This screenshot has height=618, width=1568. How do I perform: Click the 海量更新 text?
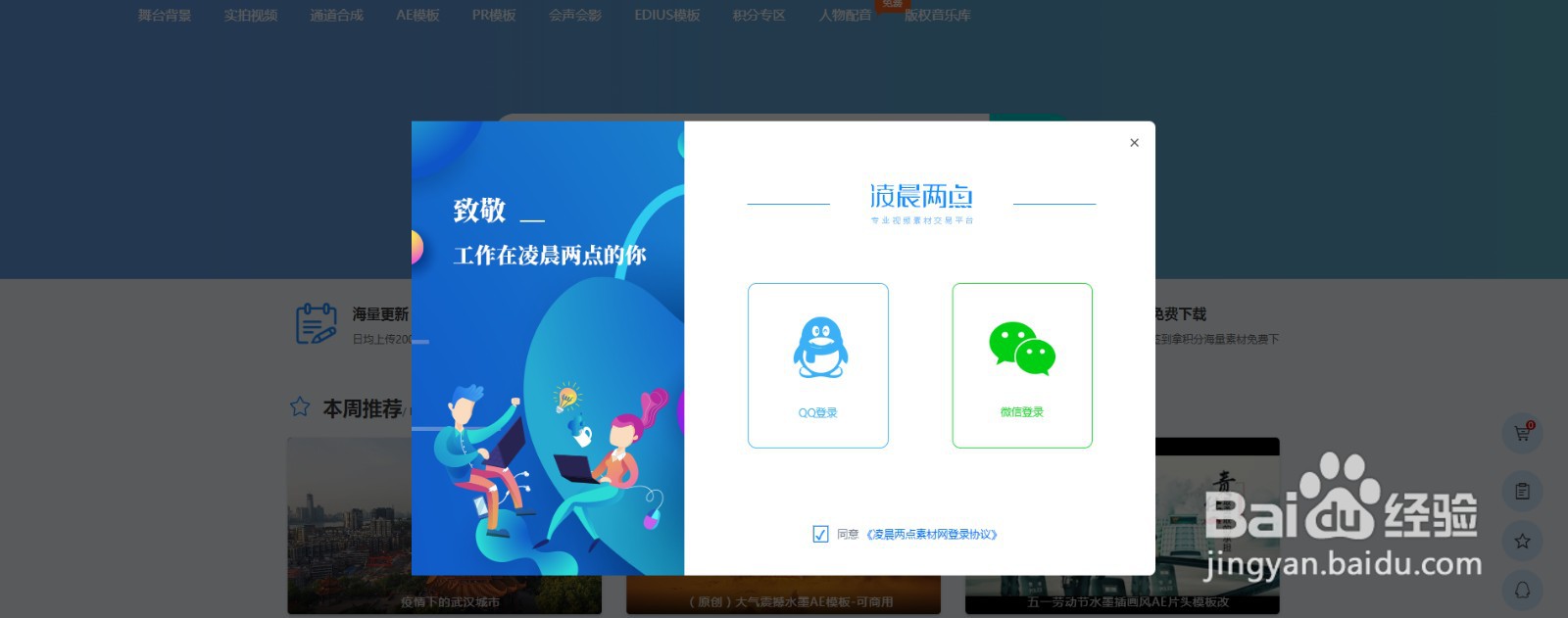[x=380, y=314]
